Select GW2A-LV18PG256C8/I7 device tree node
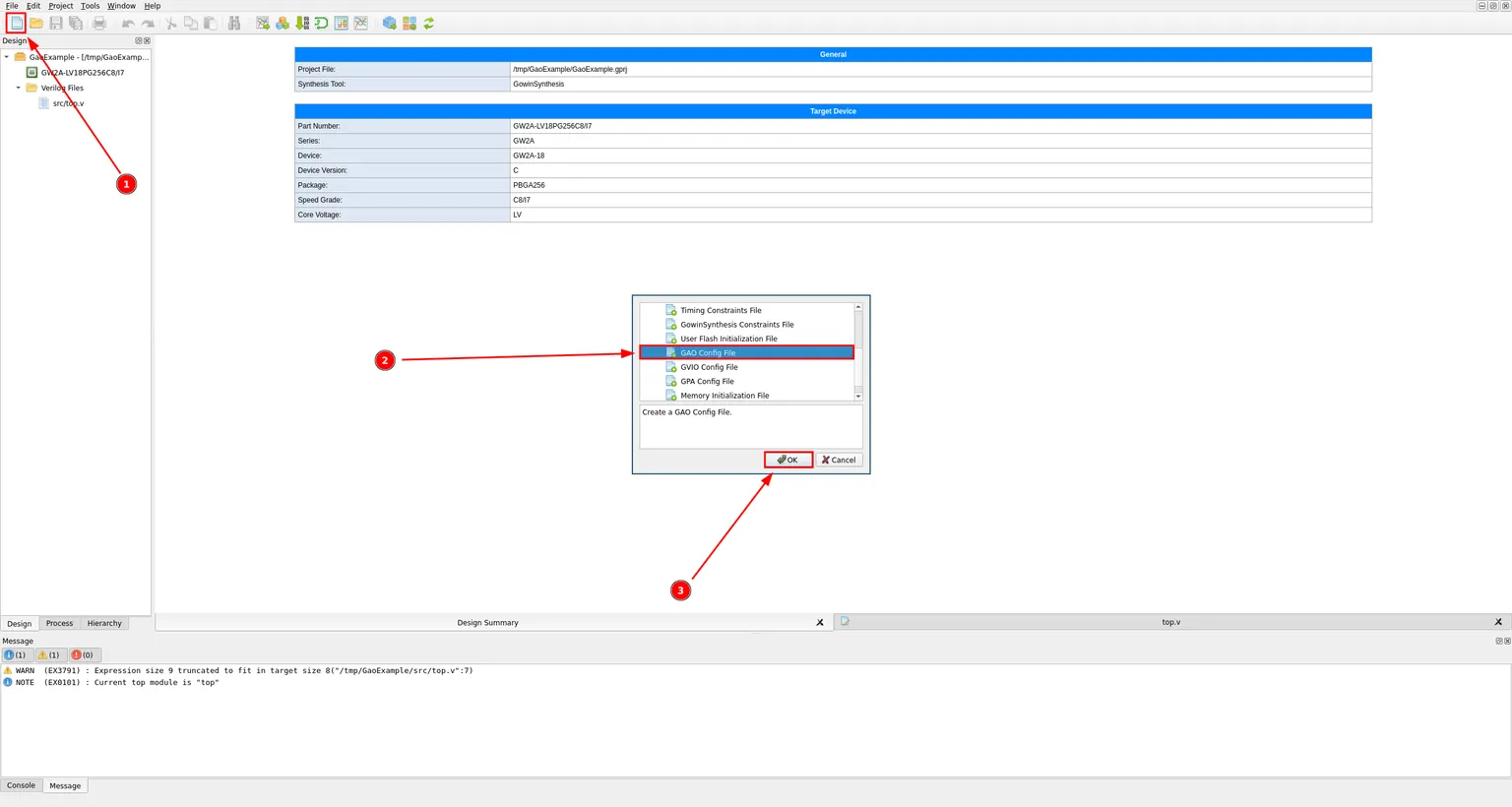The width and height of the screenshot is (1512, 807). [x=83, y=73]
